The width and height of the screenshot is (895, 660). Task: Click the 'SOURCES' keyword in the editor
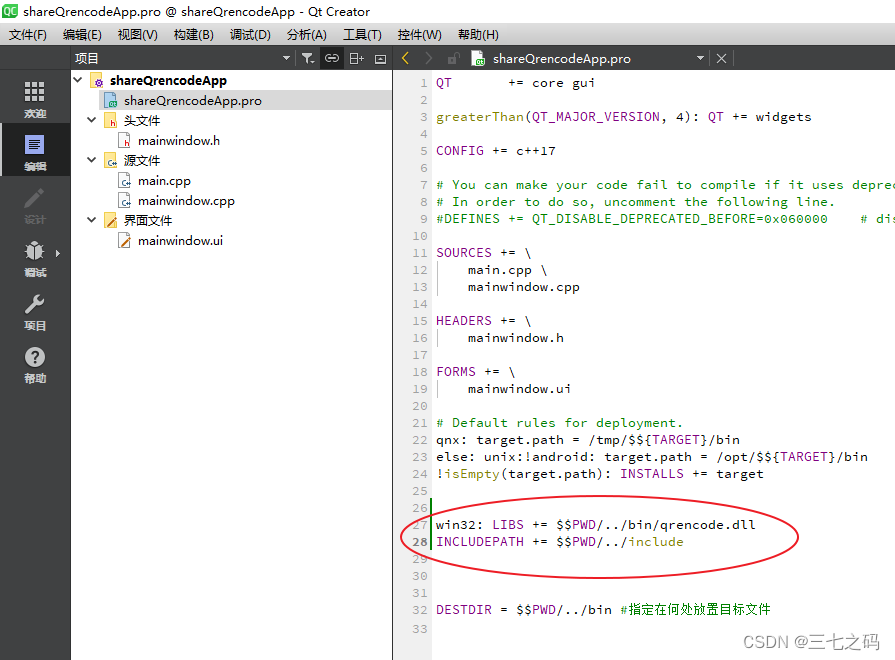point(463,253)
